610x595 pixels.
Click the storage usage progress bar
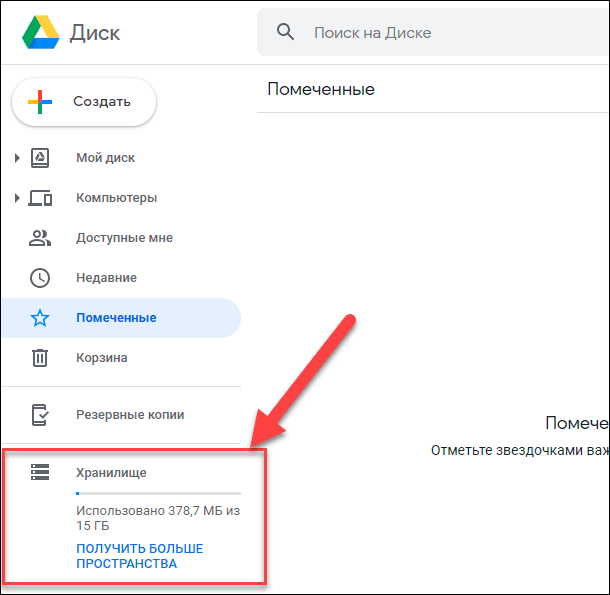click(158, 493)
